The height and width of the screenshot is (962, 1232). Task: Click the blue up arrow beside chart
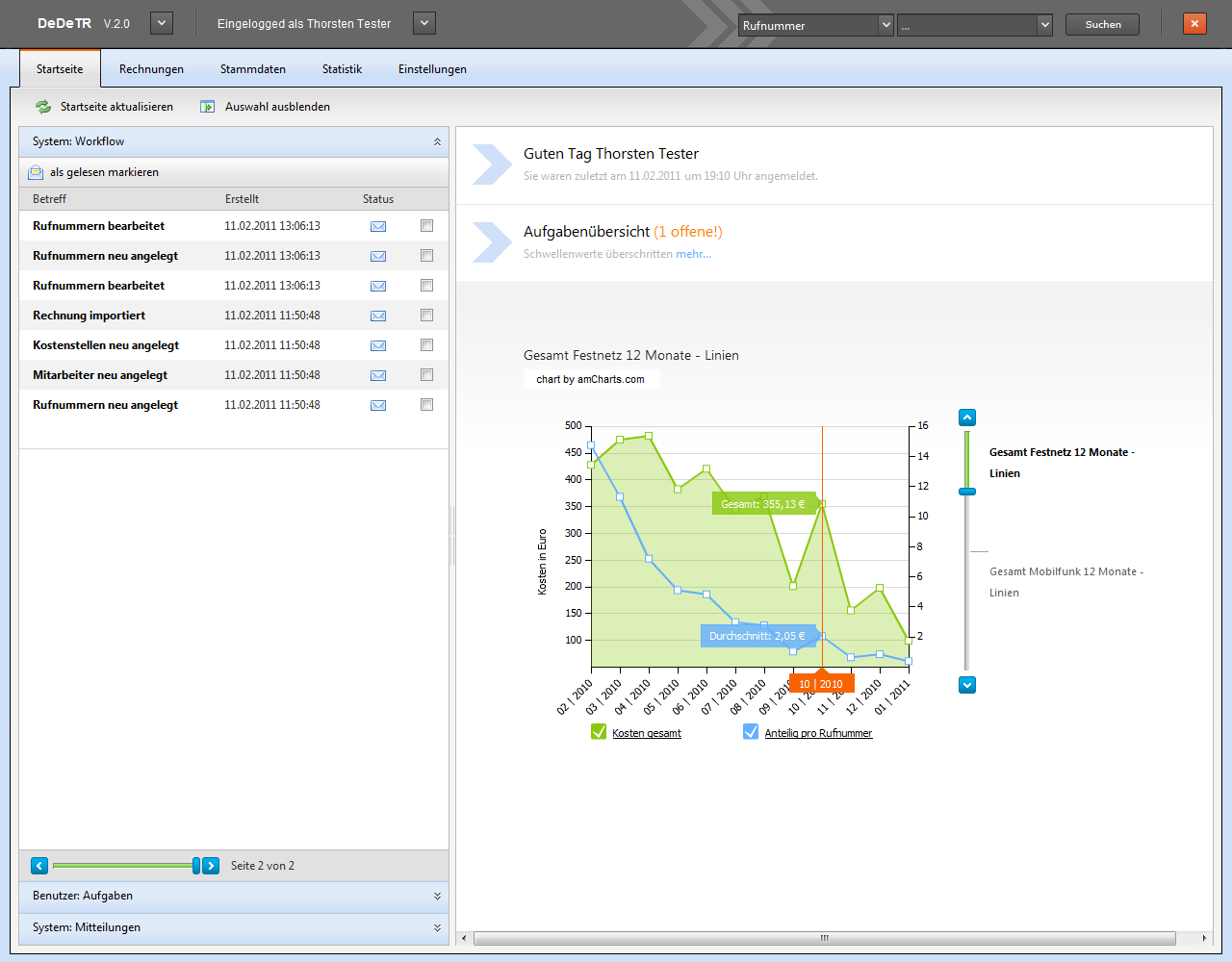[967, 418]
